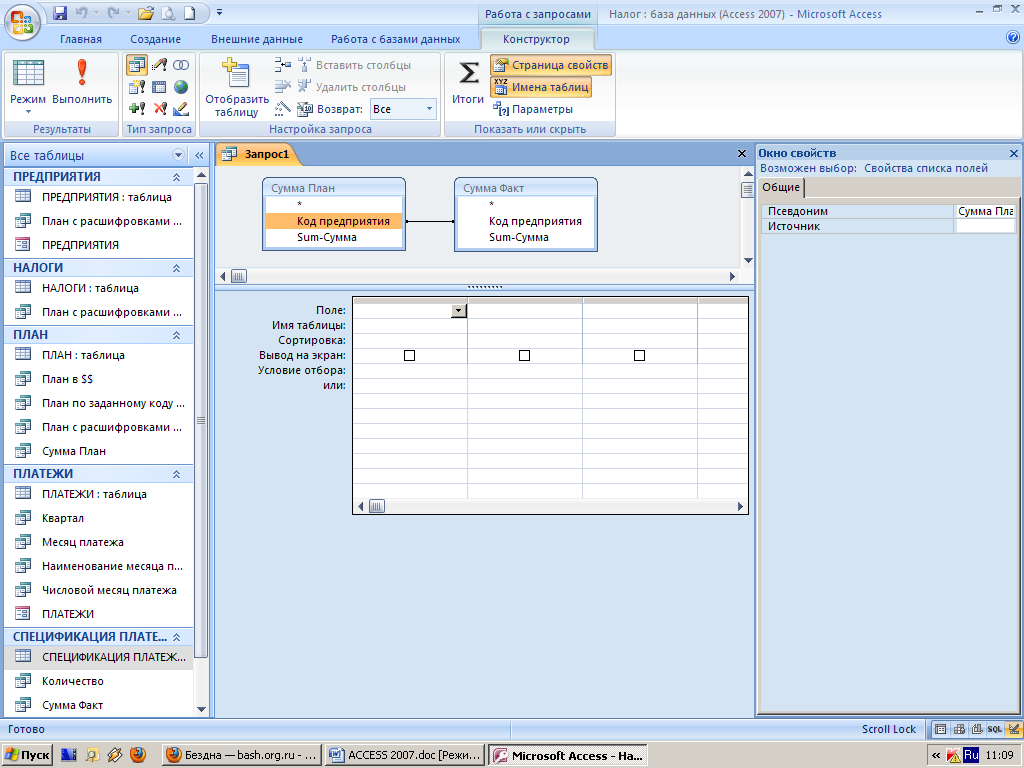Click the Псевдоним value field
Image resolution: width=1024 pixels, height=768 pixels.
point(985,211)
